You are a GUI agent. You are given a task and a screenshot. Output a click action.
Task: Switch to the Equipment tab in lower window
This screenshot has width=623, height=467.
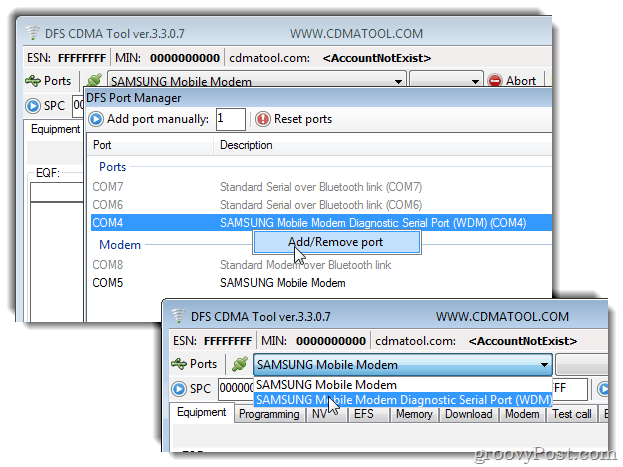coord(201,412)
